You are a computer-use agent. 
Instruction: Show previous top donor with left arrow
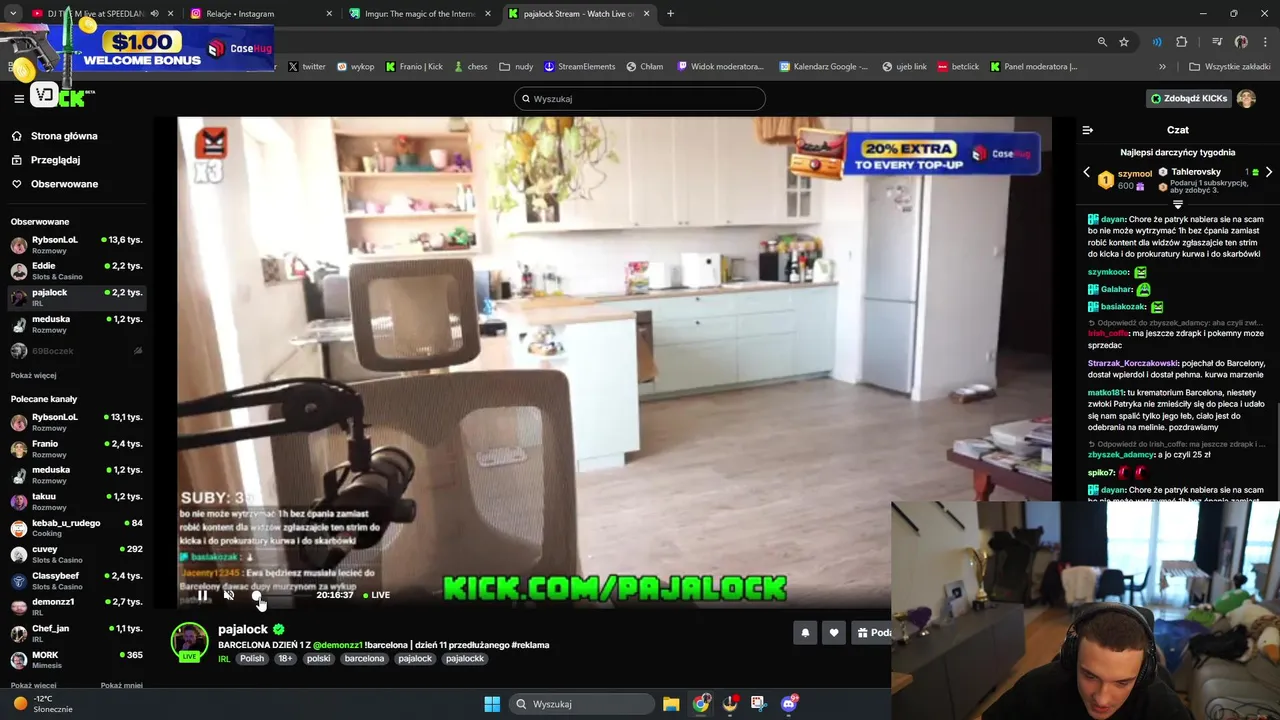1087,173
